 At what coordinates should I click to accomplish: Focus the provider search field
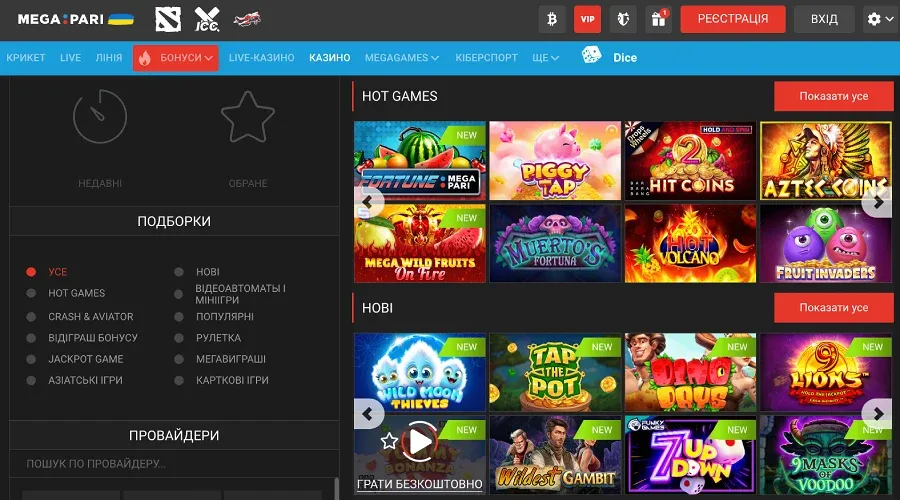click(x=174, y=464)
